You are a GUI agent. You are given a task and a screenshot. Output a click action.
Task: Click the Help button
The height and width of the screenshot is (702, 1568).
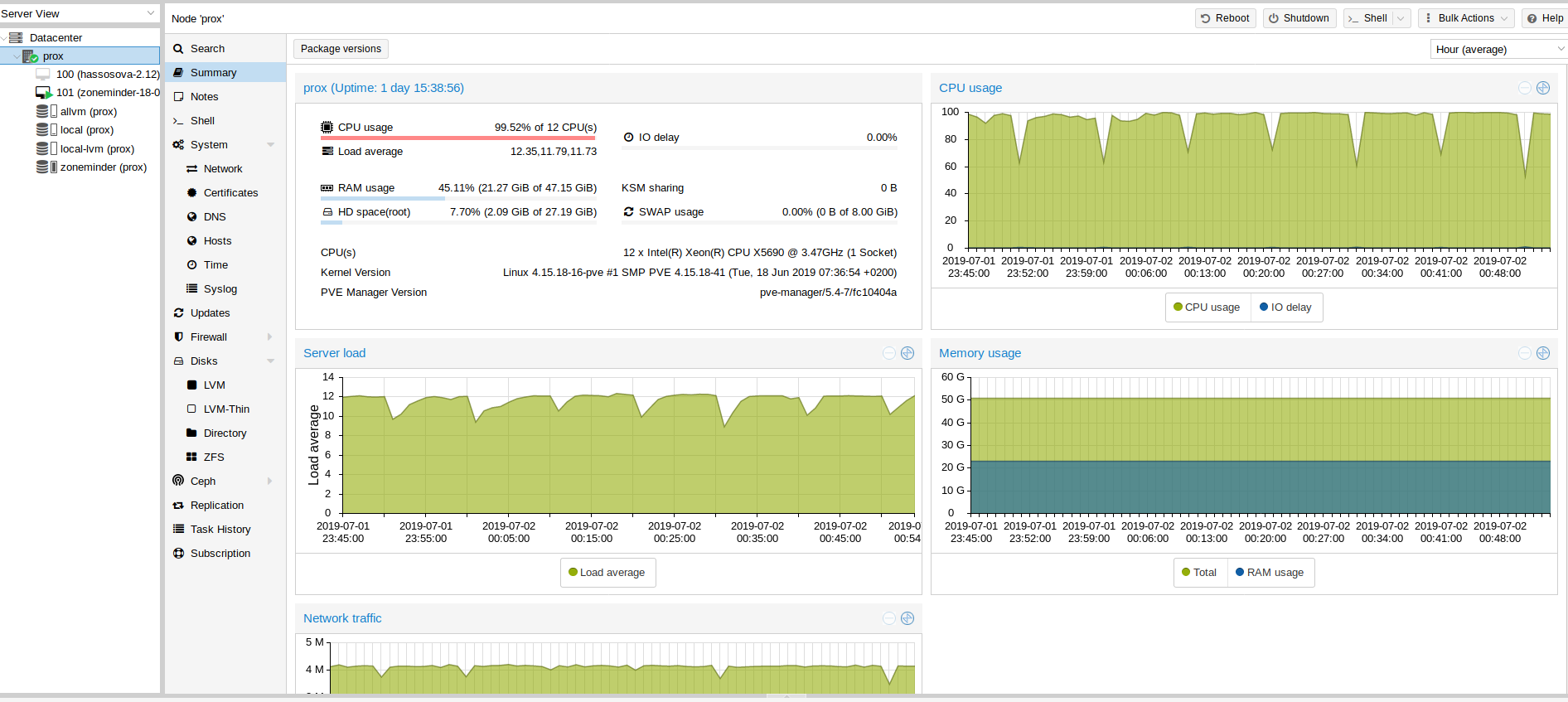click(1546, 18)
